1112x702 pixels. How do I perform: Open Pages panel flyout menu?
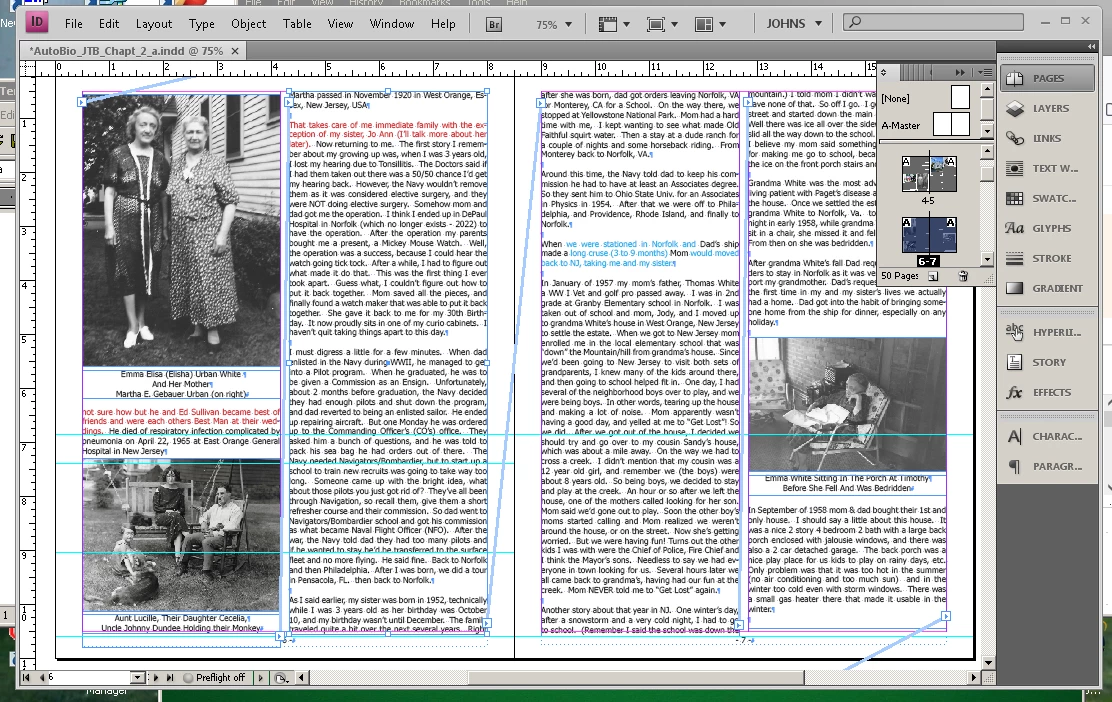pyautogui.click(x=984, y=72)
